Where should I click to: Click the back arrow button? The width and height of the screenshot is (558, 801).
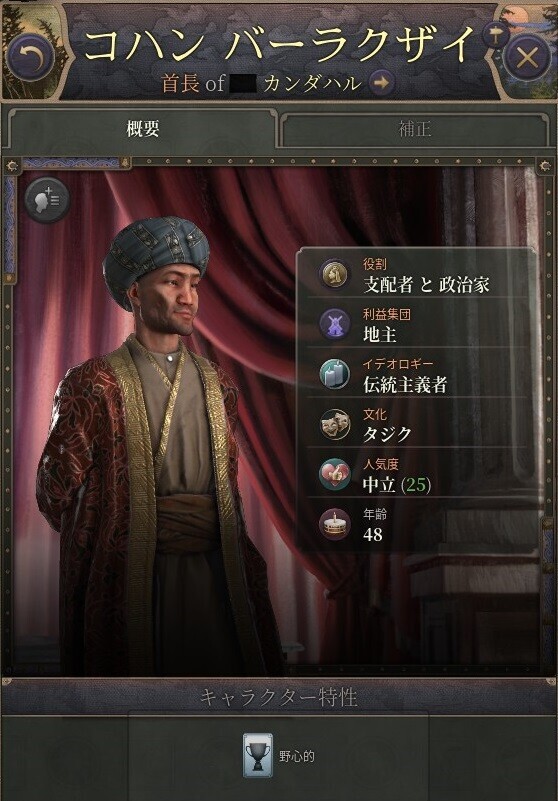[30, 58]
